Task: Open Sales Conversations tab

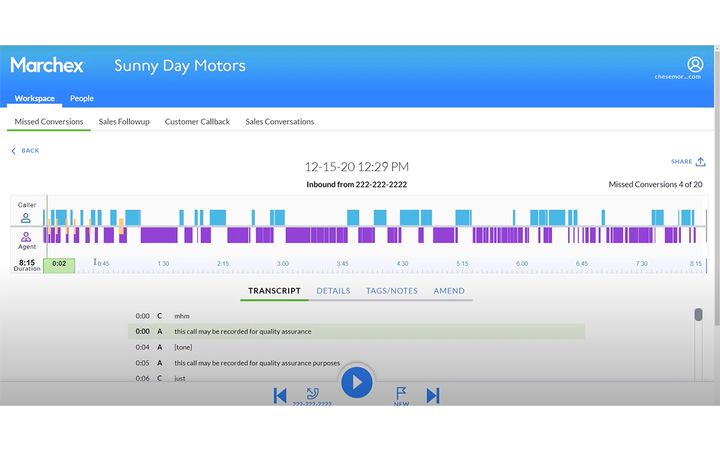Action: 280,122
